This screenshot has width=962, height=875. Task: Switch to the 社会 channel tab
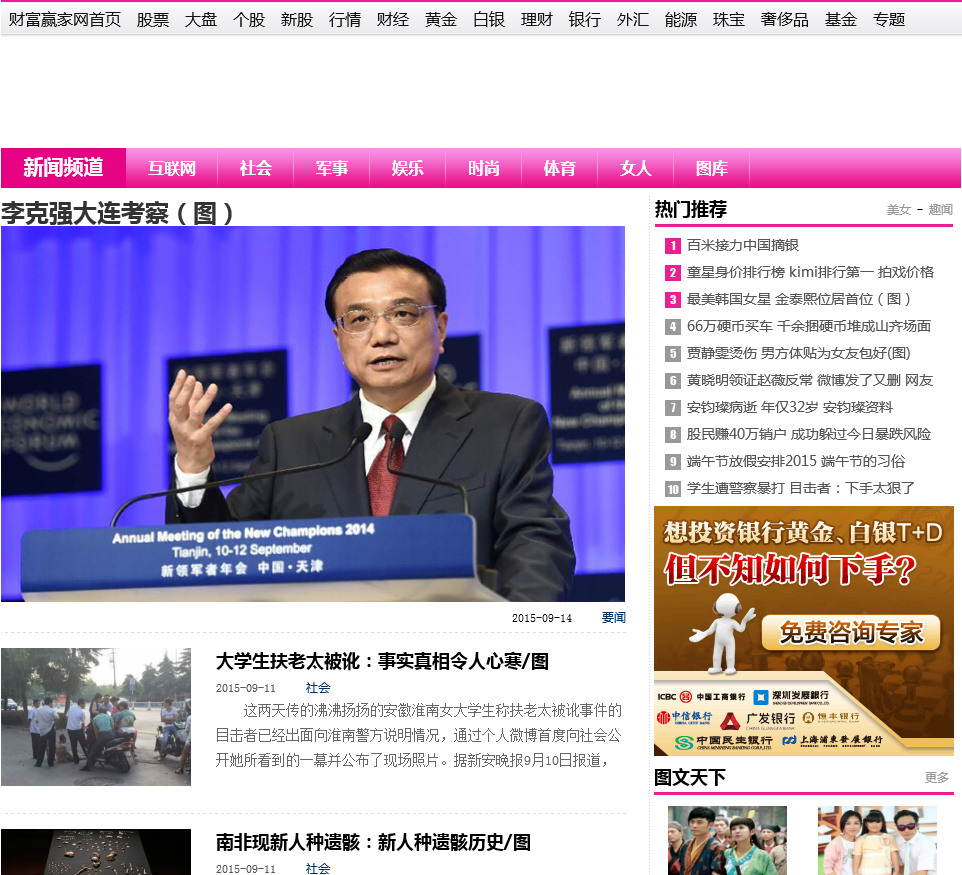(255, 168)
